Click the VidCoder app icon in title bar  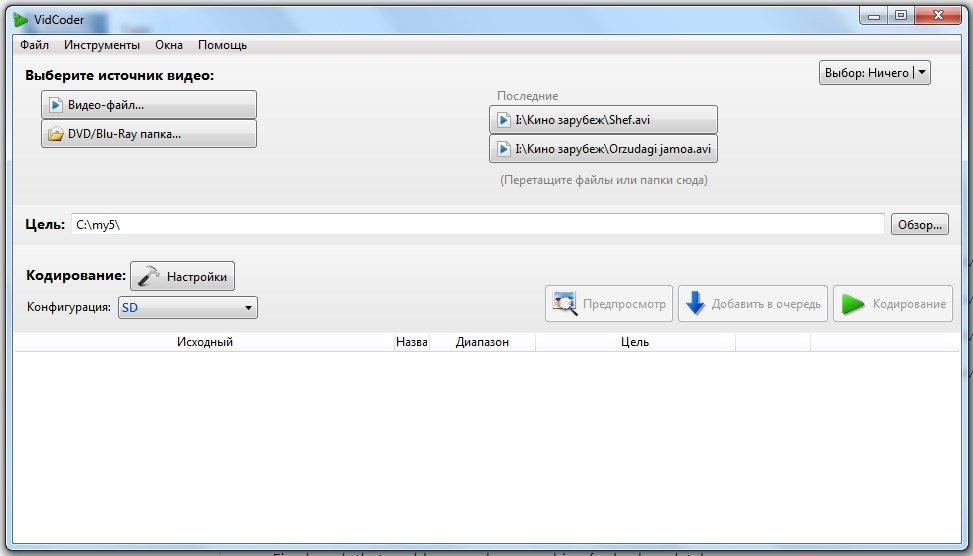(21, 20)
